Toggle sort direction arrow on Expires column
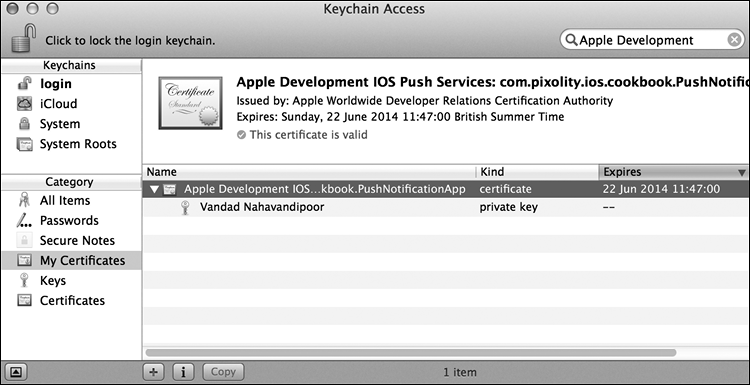Screen dimensions: 750x386 click(x=741, y=172)
